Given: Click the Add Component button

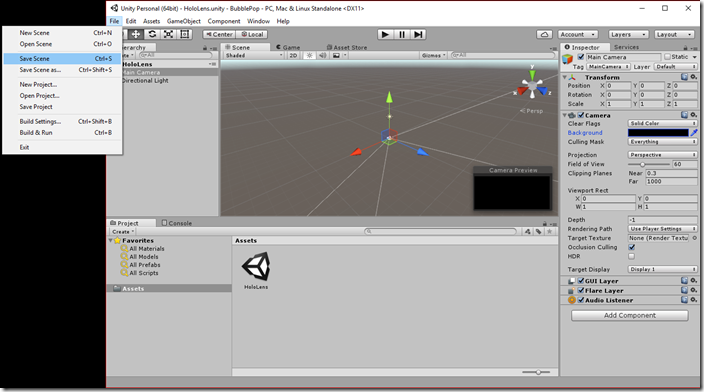Looking at the screenshot, I should click(x=629, y=315).
